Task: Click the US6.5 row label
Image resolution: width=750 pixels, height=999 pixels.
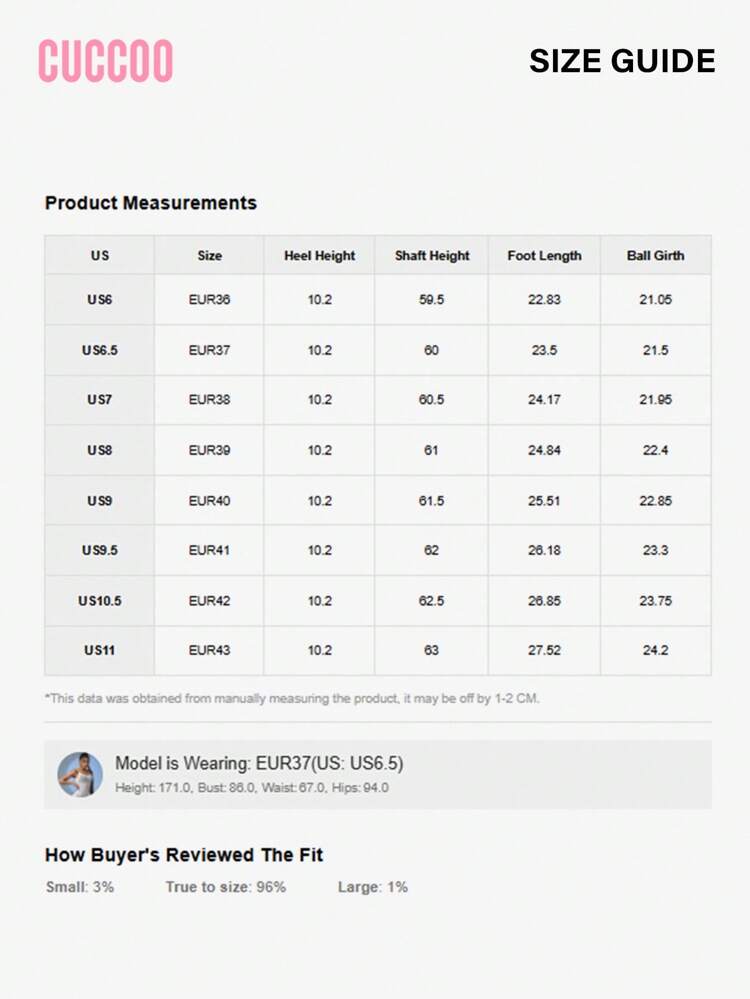Action: point(99,350)
